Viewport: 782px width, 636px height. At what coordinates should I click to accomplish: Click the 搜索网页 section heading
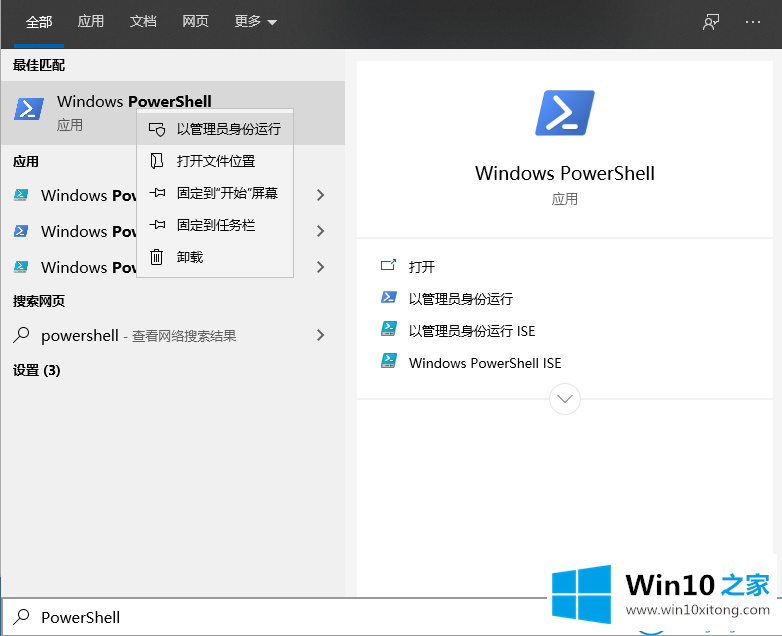(39, 301)
